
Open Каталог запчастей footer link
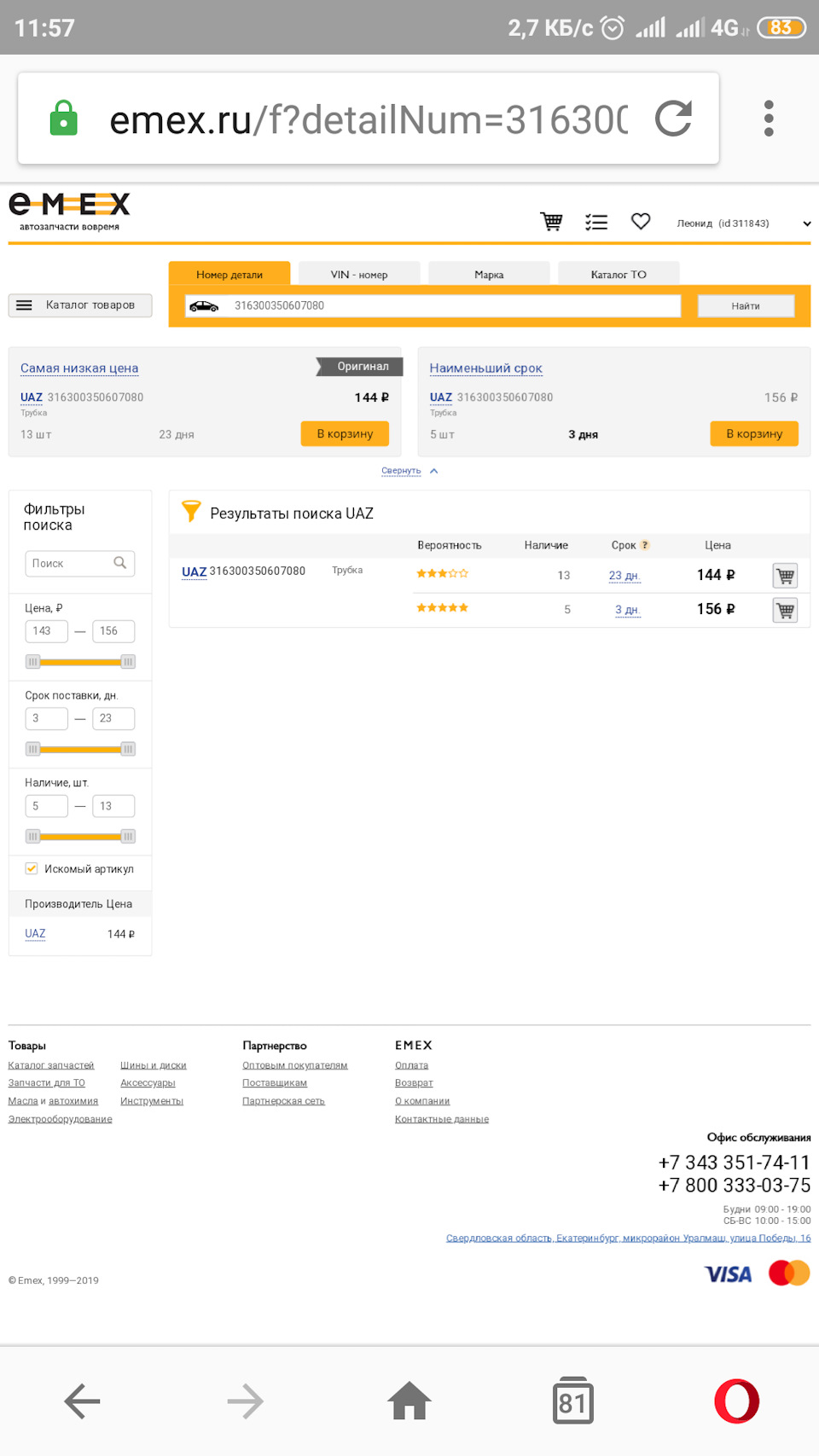coord(51,1065)
